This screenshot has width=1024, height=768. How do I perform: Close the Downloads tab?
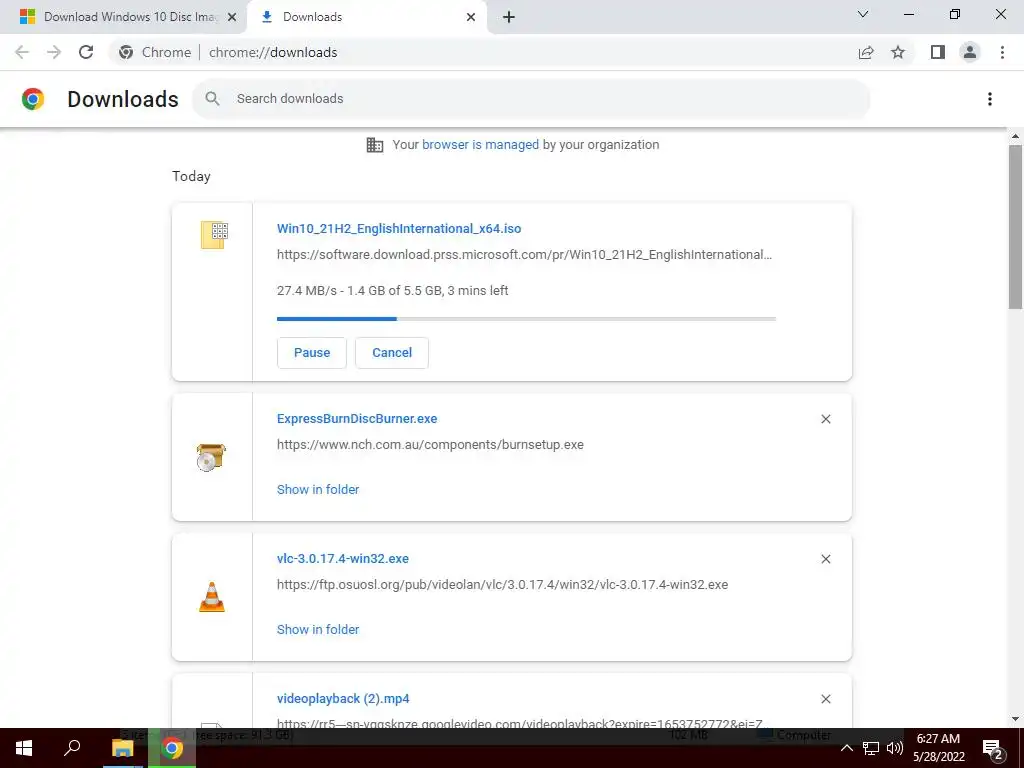point(471,17)
